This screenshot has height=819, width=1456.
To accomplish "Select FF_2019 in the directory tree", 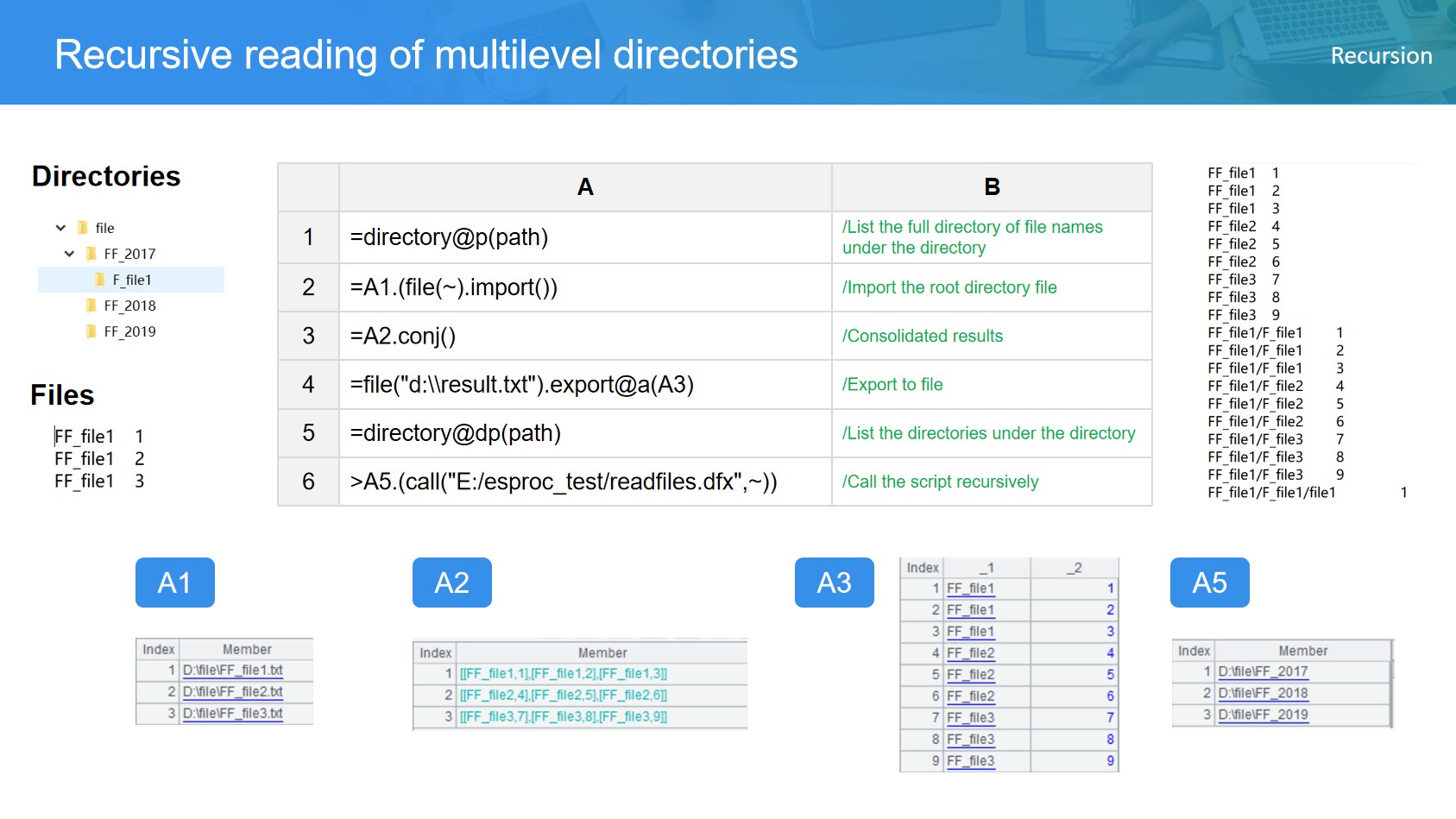I will 129,331.
